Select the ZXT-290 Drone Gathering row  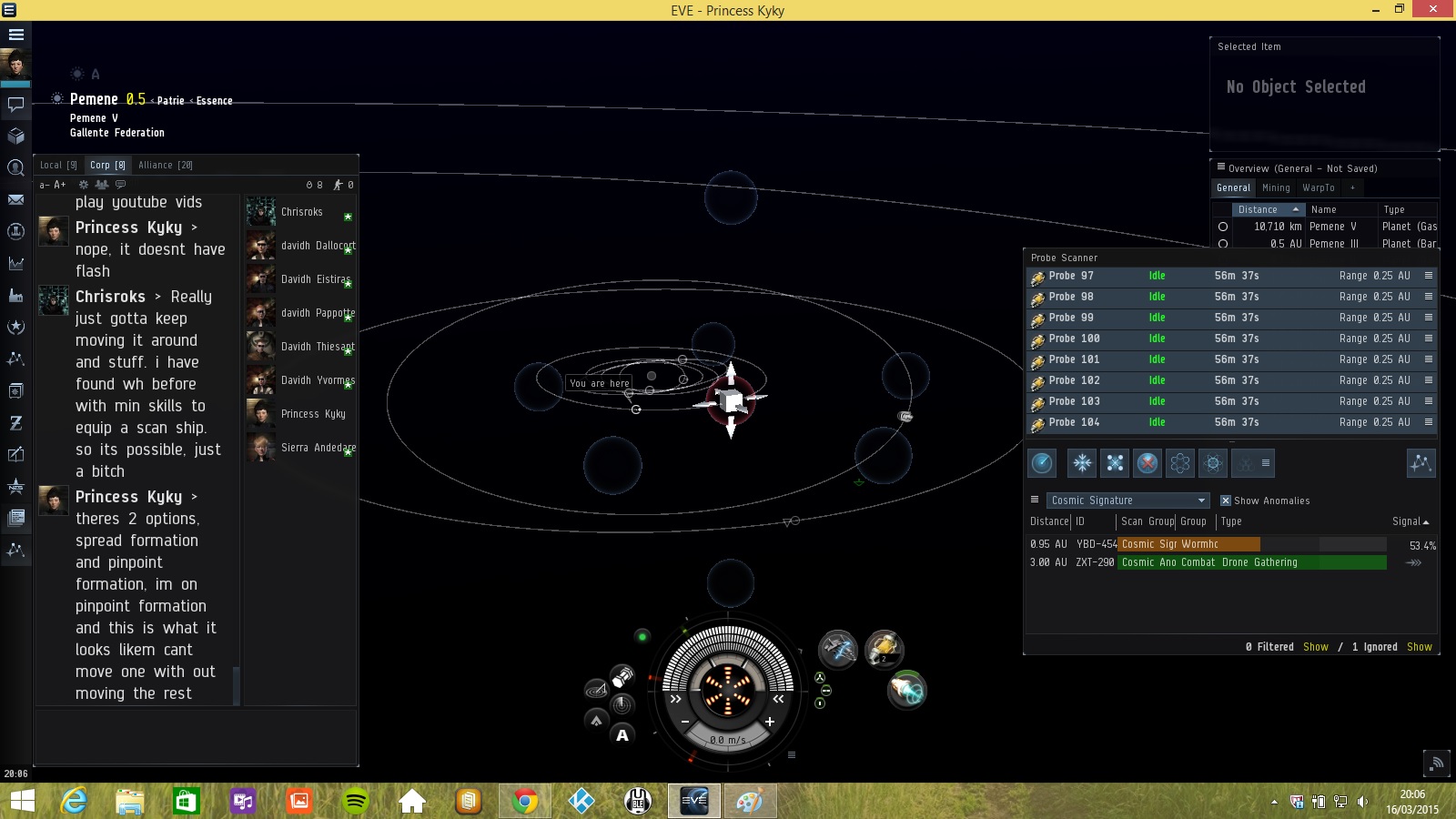[1231, 562]
